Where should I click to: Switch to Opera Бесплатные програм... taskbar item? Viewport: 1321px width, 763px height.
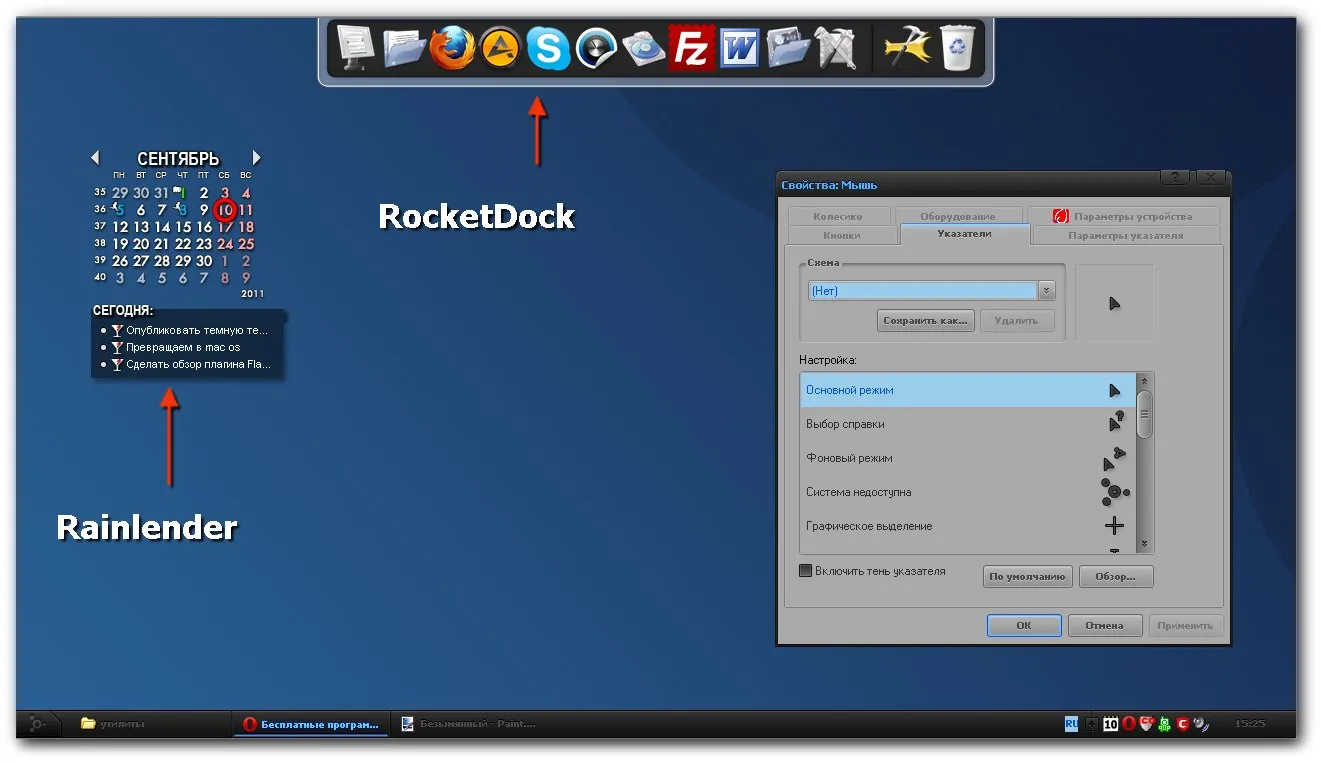(311, 724)
